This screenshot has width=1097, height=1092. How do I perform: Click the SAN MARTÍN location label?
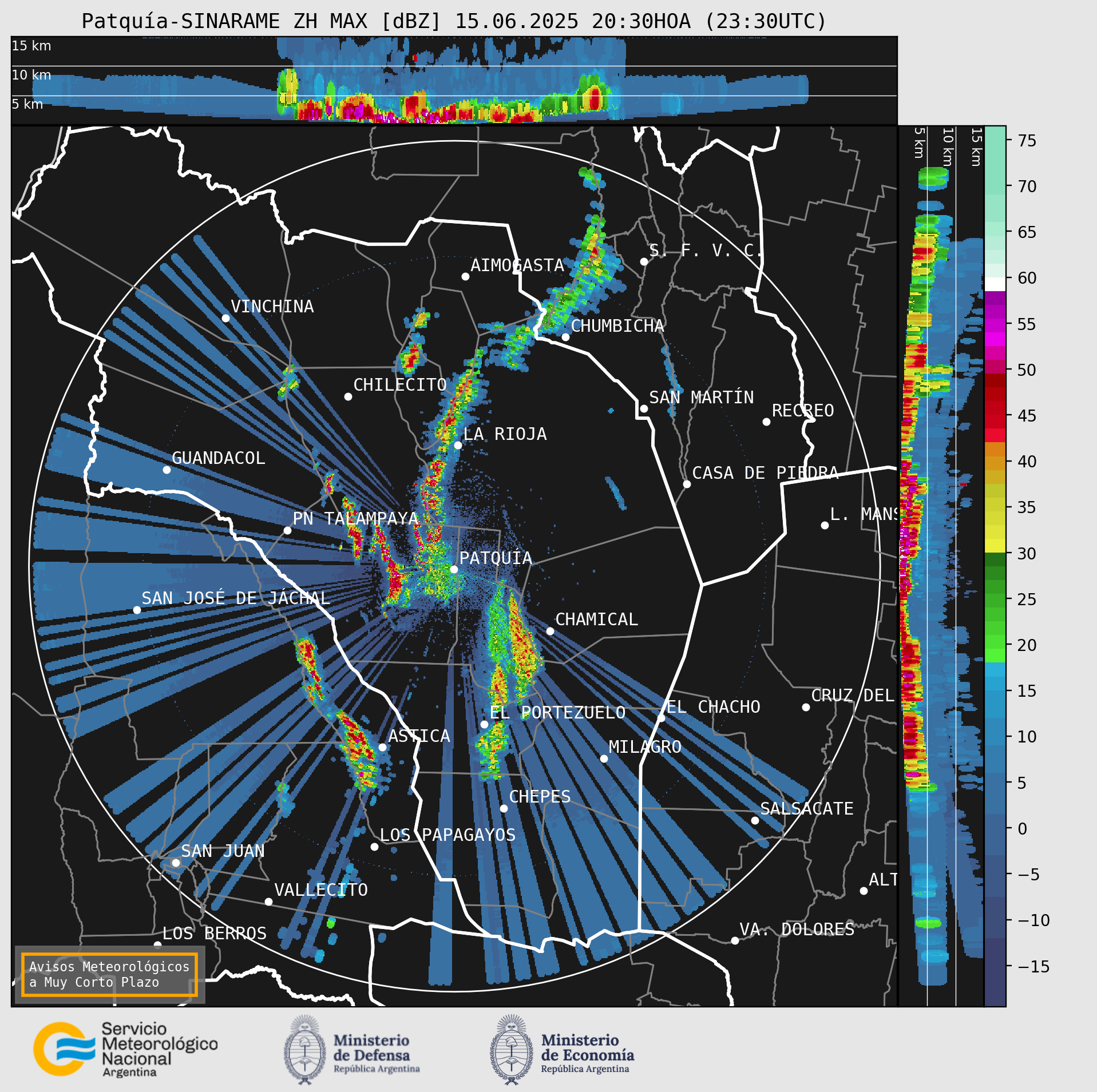click(702, 398)
